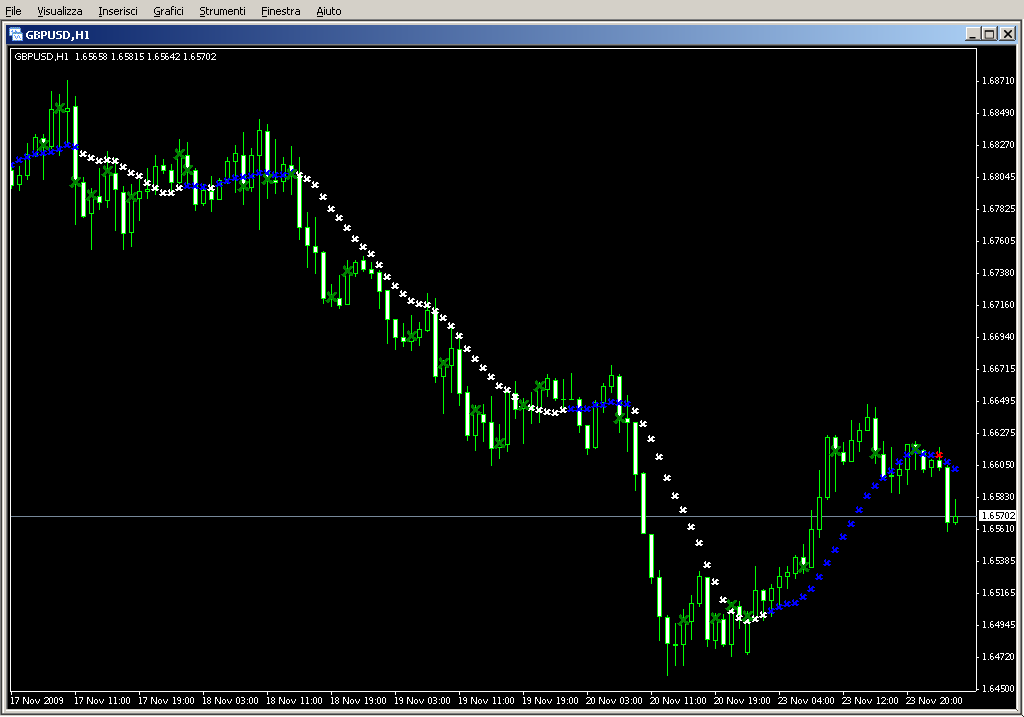Click the current price label 1.65702
The height and width of the screenshot is (717, 1024).
(999, 516)
